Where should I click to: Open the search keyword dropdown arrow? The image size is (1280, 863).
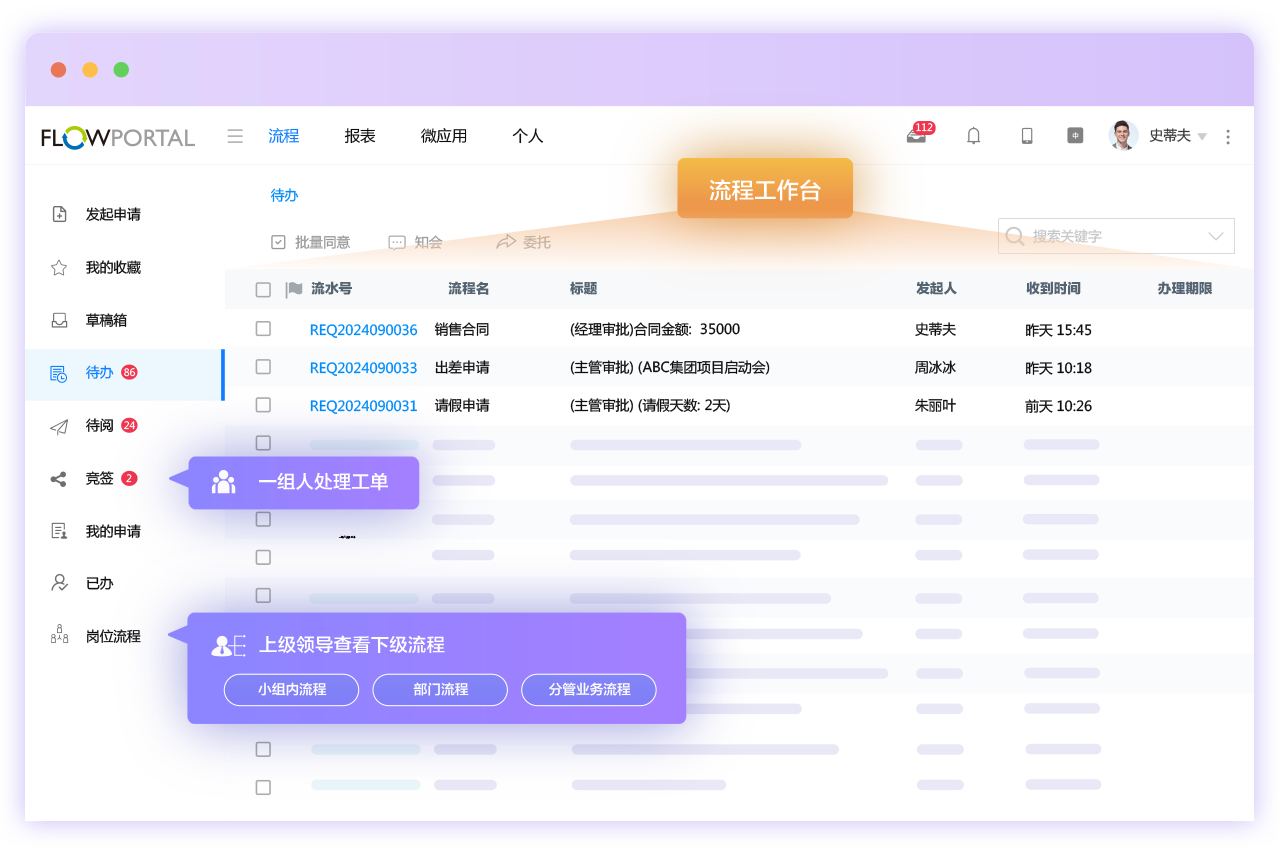[1218, 235]
